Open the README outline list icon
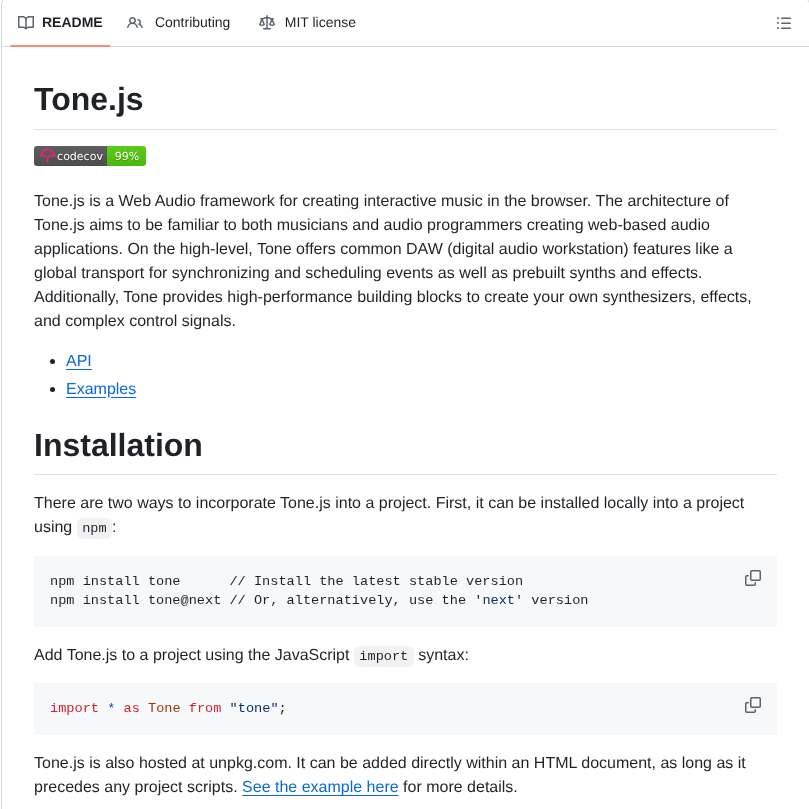The width and height of the screenshot is (809, 809). 784,22
